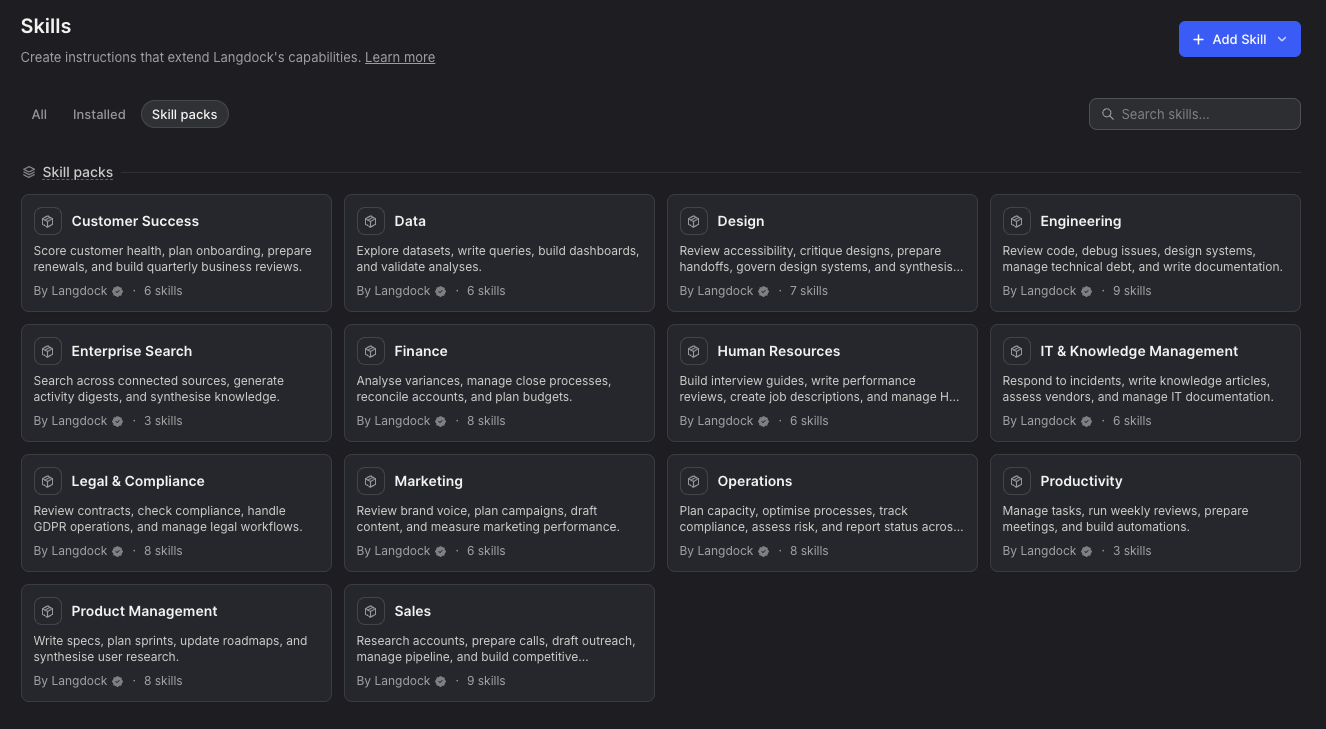Click the Customer Success pack cube icon

point(48,221)
